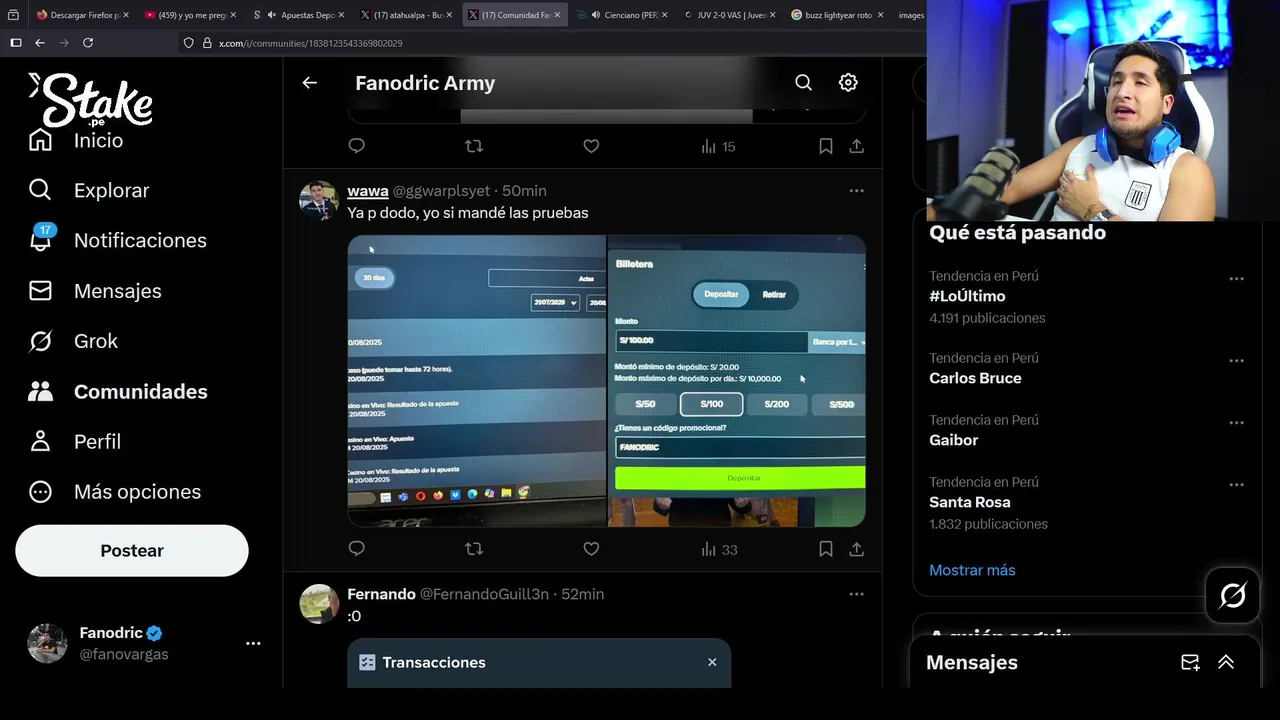
Task: Reload the page in browser toolbar
Action: pyautogui.click(x=88, y=43)
